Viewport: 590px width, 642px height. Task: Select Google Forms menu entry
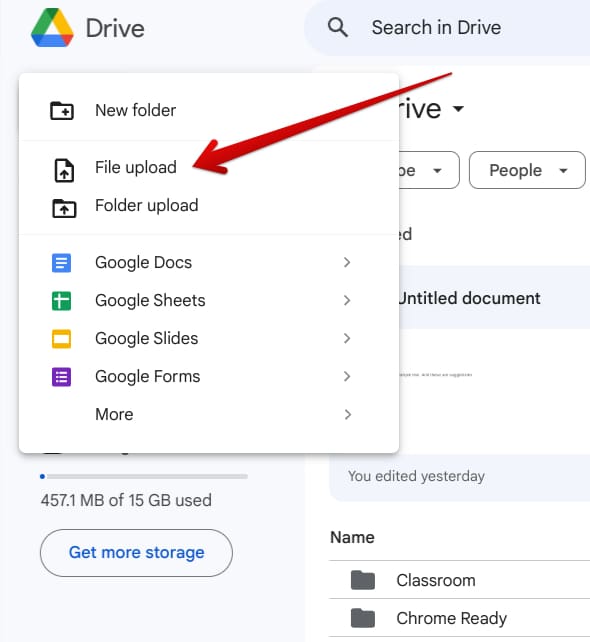(209, 377)
